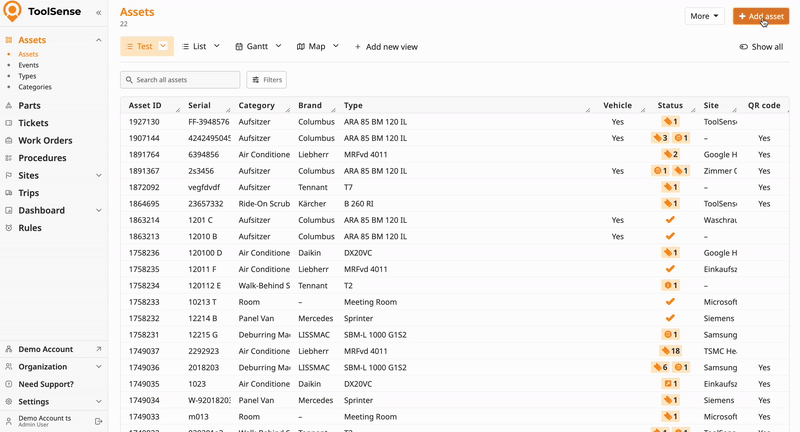Open the Gantt view dropdown arrow

coord(278,46)
